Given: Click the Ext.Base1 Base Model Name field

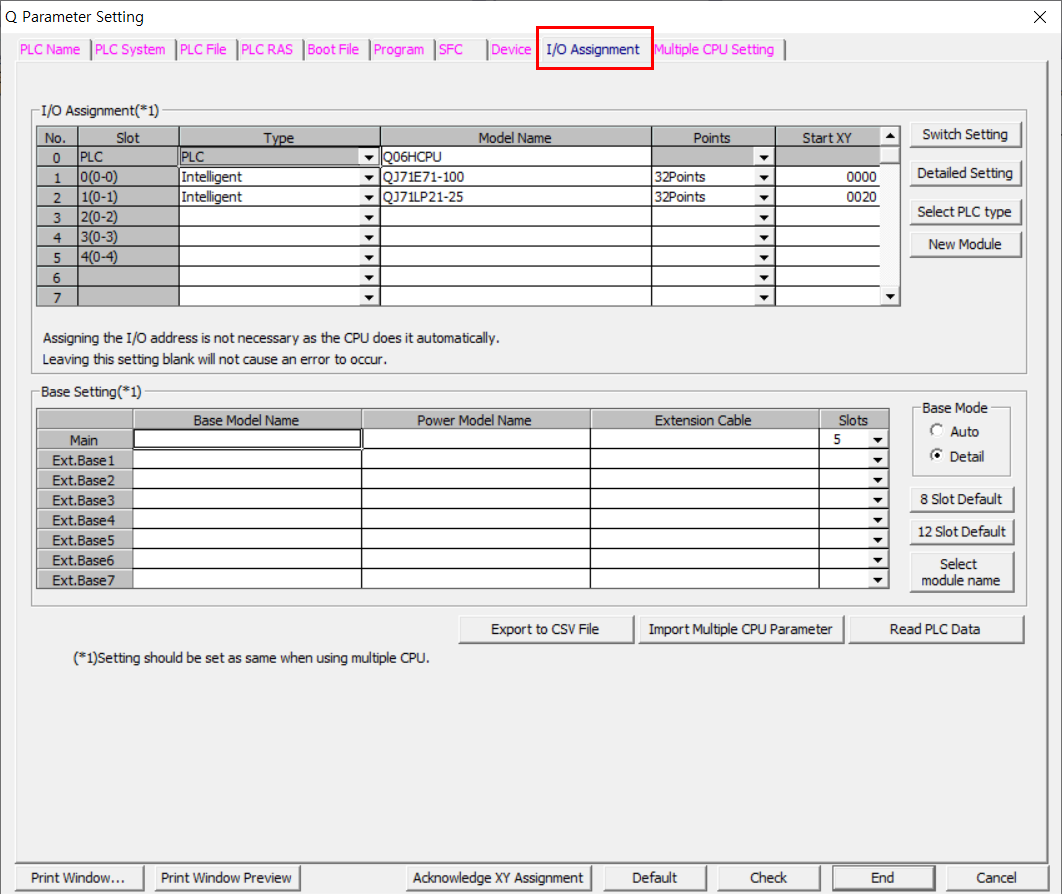Looking at the screenshot, I should [247, 460].
